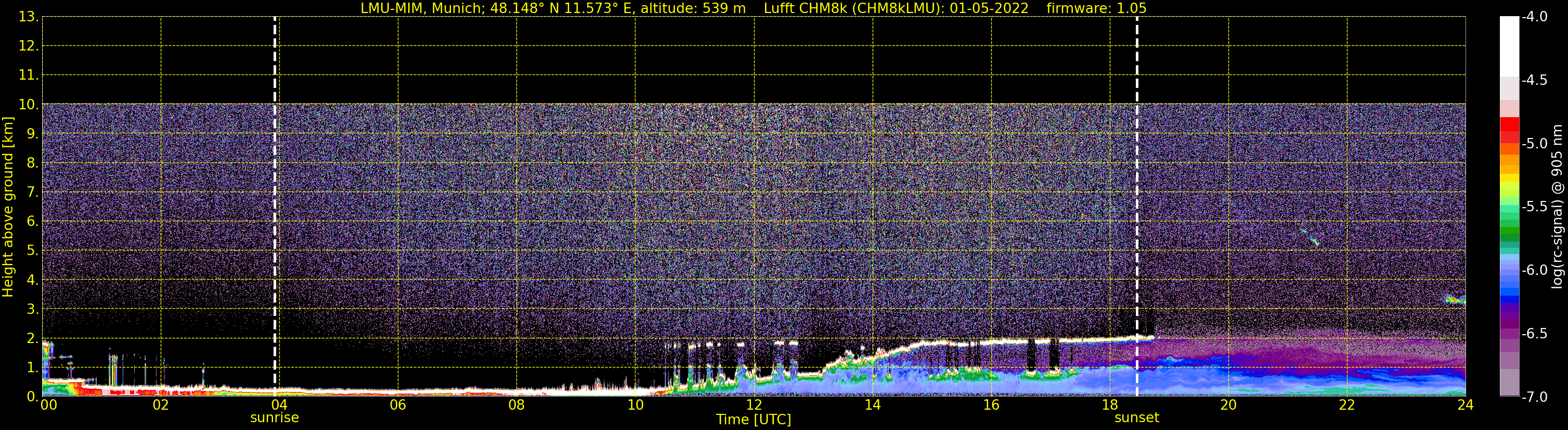The width and height of the screenshot is (1568, 430).
Task: Click the '7.' tick on the height axis
Action: point(32,192)
